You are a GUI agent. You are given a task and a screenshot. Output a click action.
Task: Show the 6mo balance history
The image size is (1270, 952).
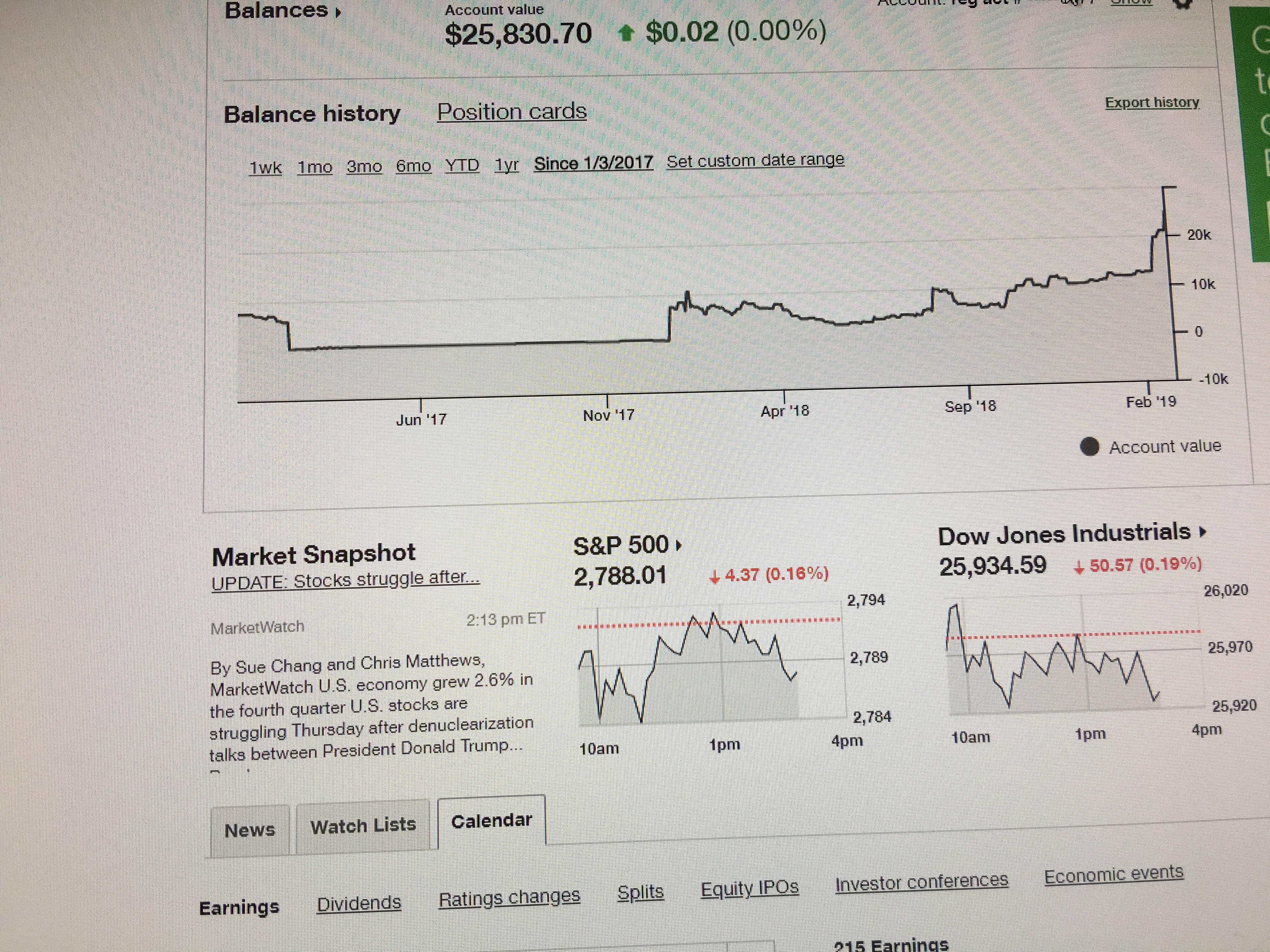413,166
